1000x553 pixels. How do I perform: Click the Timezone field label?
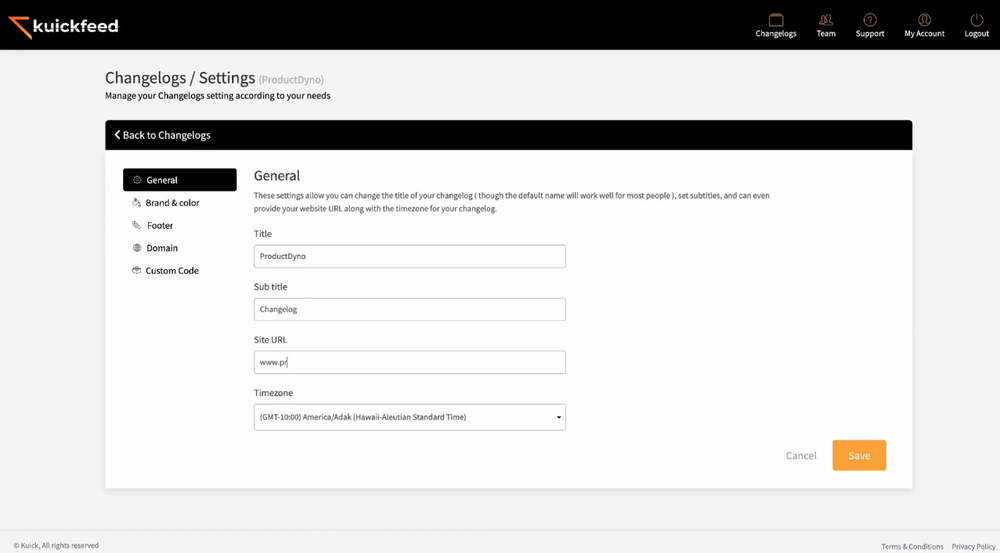[x=274, y=393]
